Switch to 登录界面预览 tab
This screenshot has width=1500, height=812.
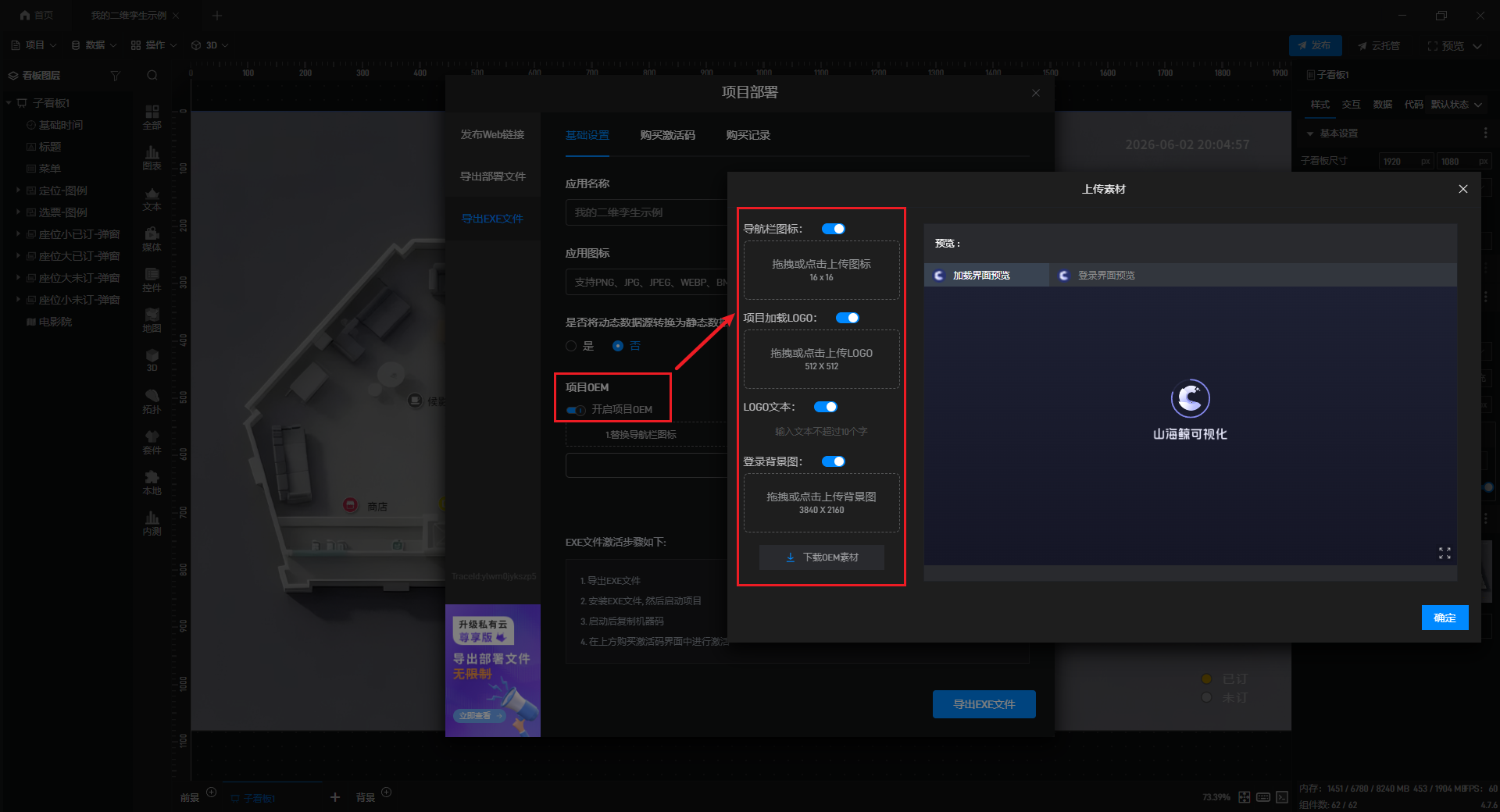point(1106,275)
